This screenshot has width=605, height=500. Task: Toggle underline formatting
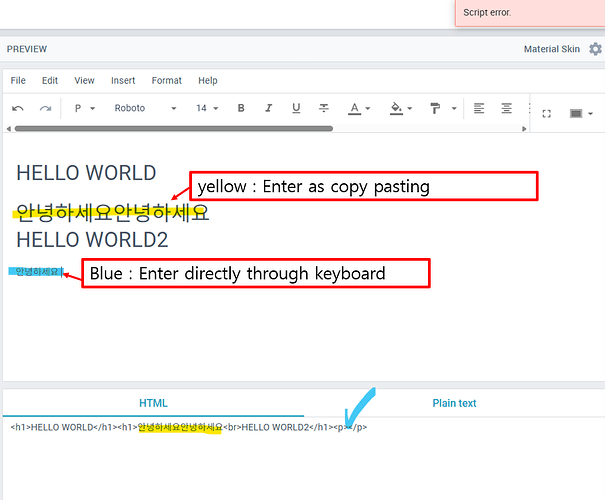coord(296,108)
